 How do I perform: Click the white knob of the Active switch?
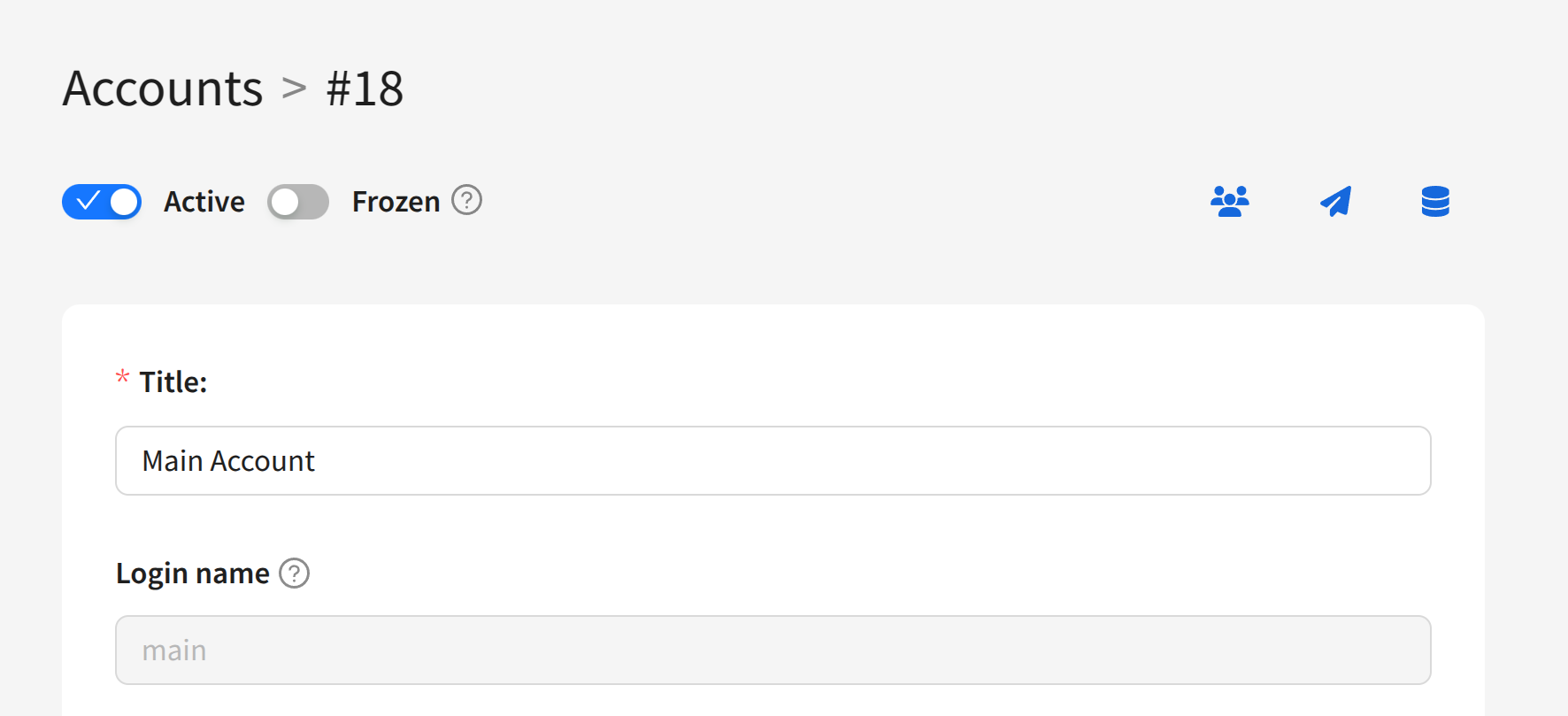click(125, 202)
